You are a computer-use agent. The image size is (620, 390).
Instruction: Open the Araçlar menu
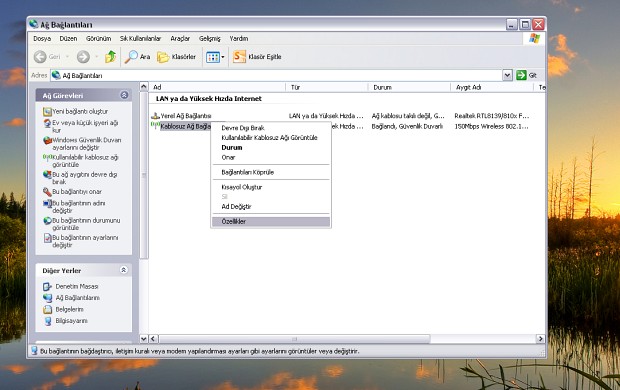(x=180, y=38)
